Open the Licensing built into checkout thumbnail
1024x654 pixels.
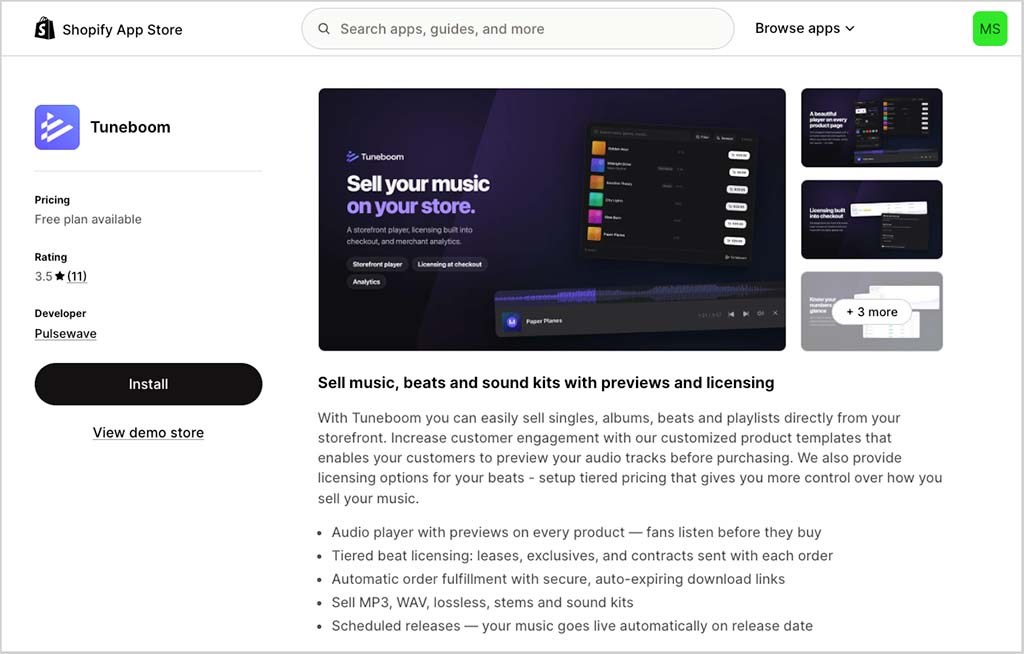[871, 220]
